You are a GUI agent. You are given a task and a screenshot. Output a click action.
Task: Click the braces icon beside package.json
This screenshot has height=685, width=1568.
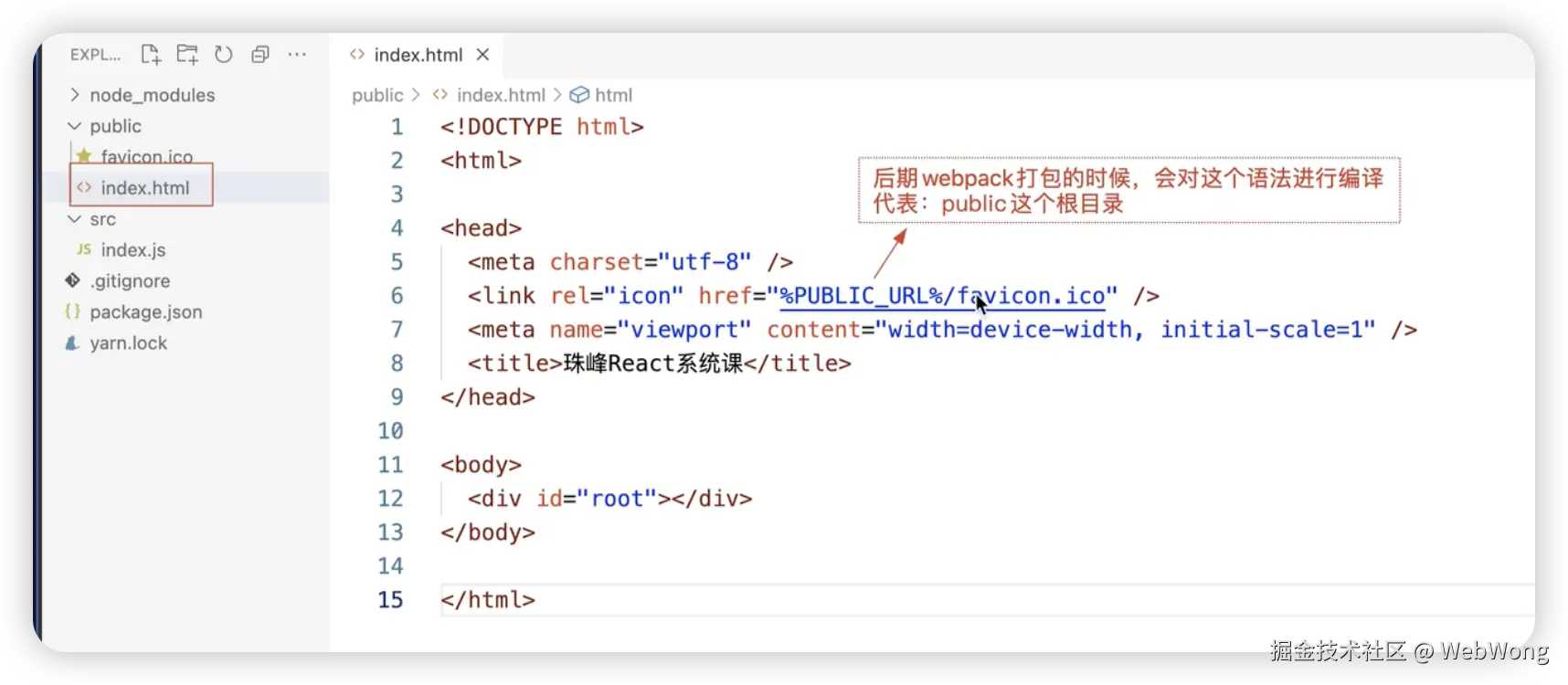[x=73, y=311]
